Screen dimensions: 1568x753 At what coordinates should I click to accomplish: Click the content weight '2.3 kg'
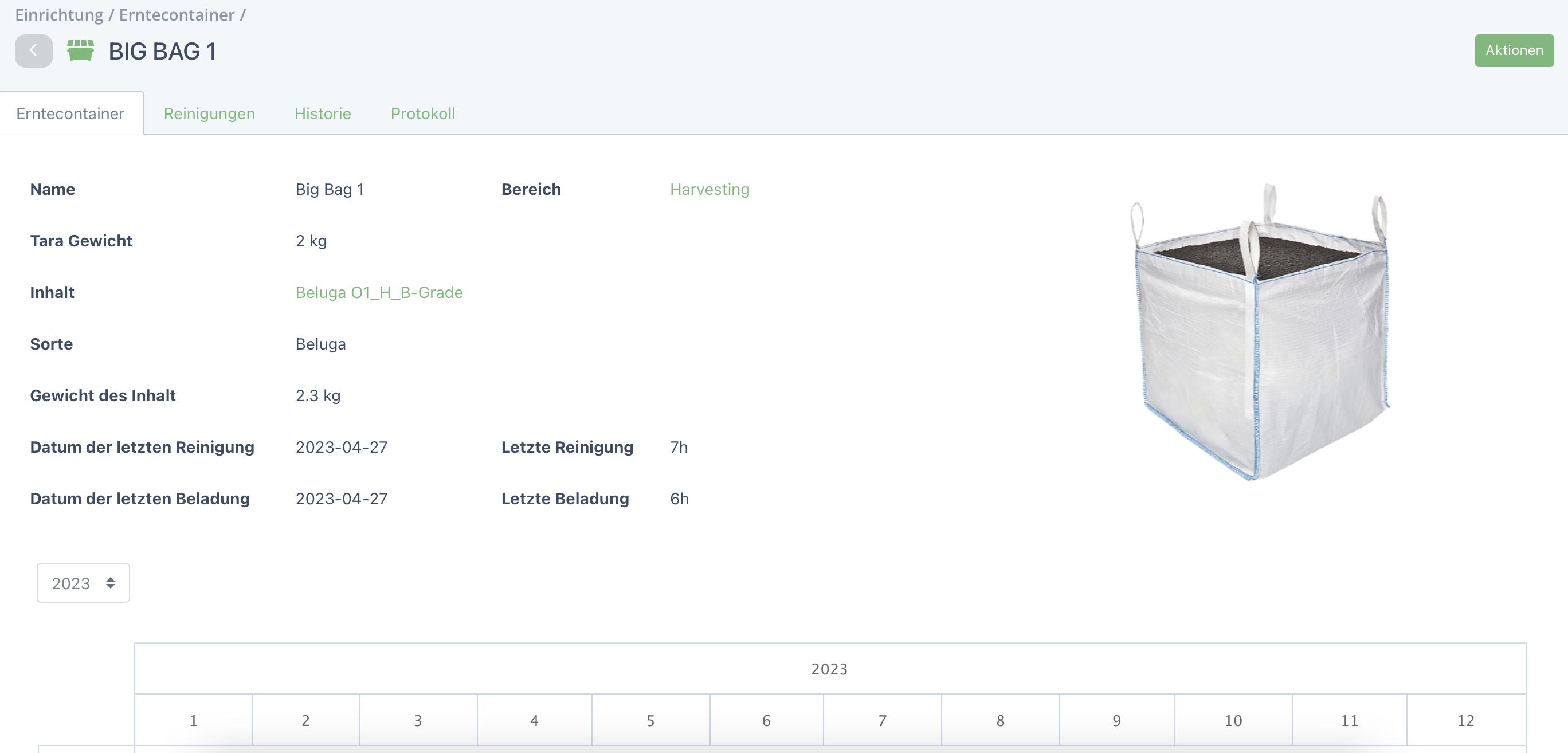coord(317,395)
